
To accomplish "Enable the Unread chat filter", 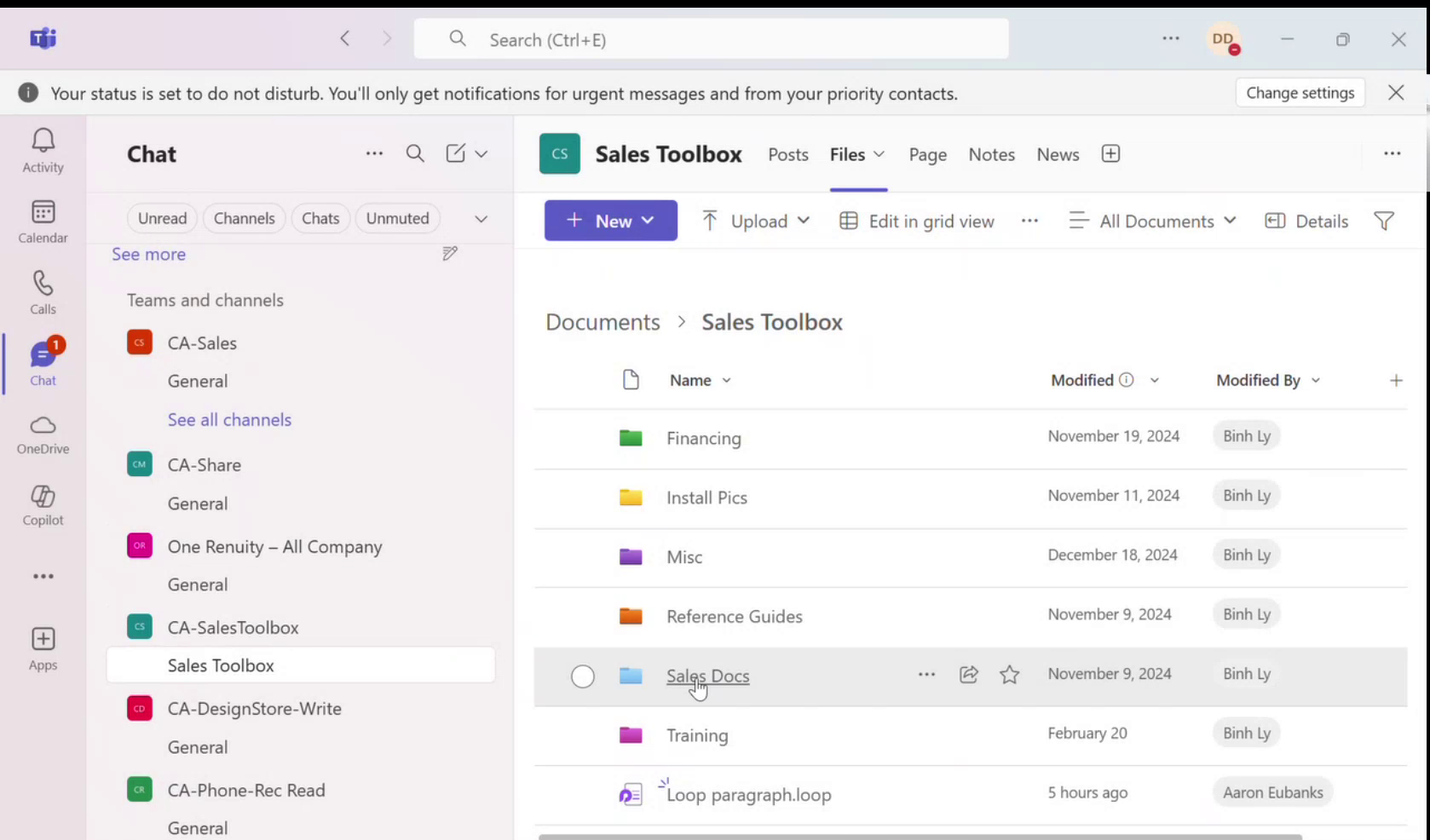I will 162,218.
